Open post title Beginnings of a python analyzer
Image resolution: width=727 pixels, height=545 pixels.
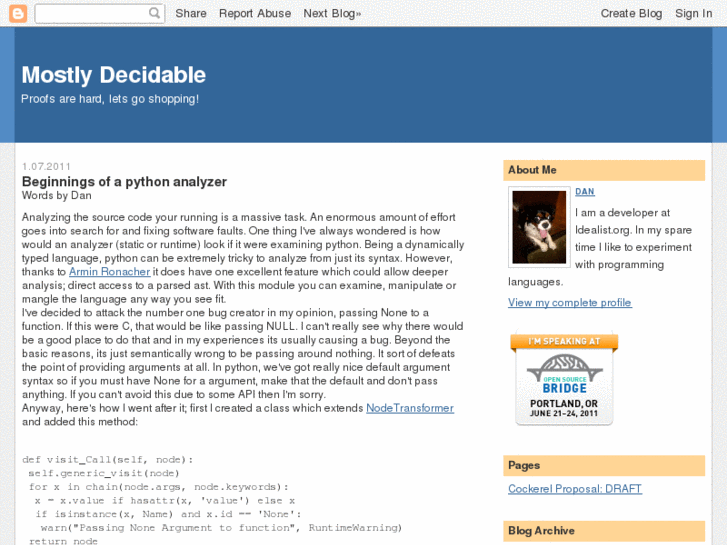pyautogui.click(x=124, y=181)
